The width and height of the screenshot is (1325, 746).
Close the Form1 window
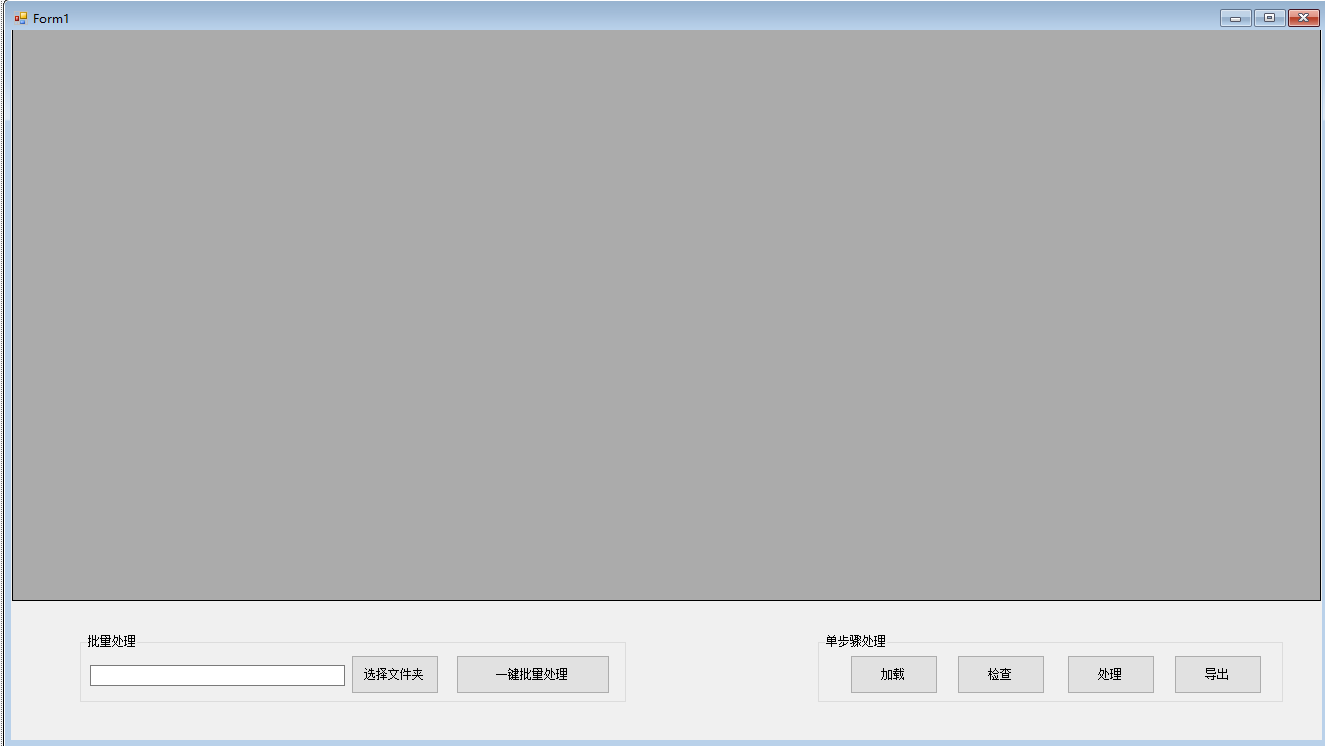coord(1304,18)
